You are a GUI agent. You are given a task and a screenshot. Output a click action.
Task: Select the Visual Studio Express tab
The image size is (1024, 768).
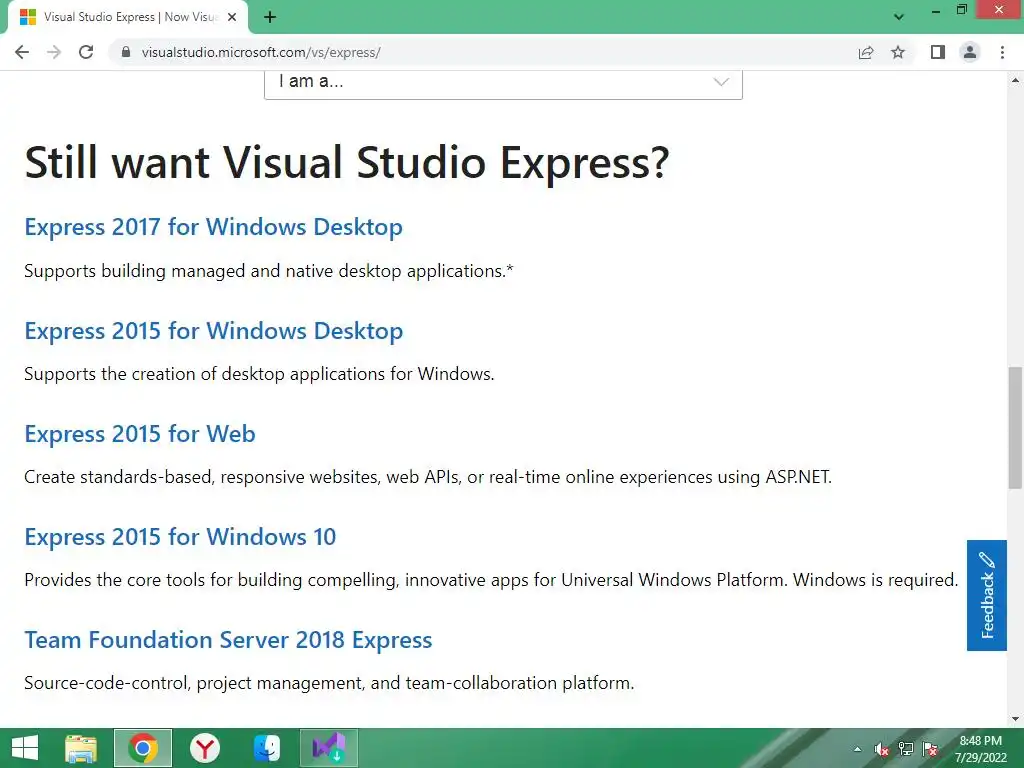coord(128,17)
